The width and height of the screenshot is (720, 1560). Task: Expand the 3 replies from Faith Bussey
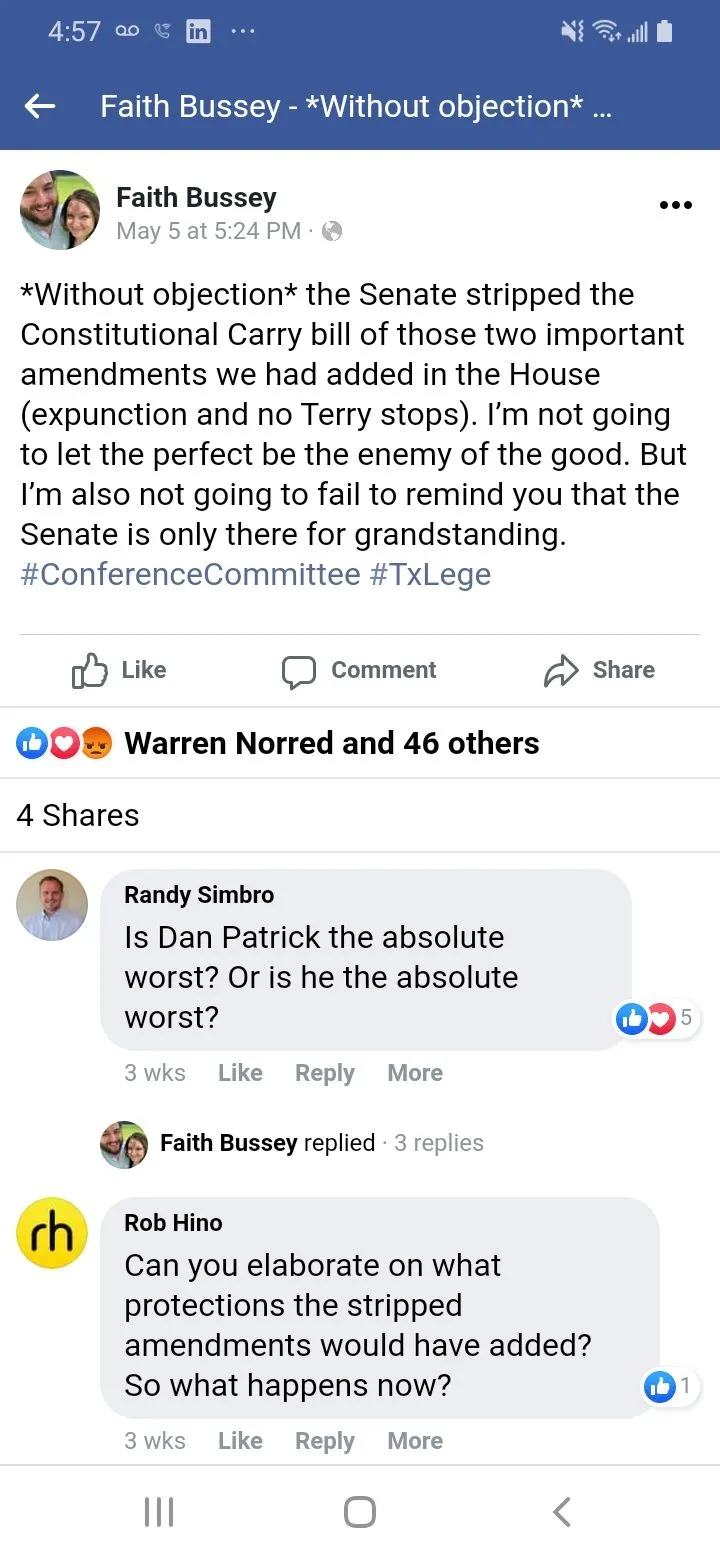[438, 1143]
